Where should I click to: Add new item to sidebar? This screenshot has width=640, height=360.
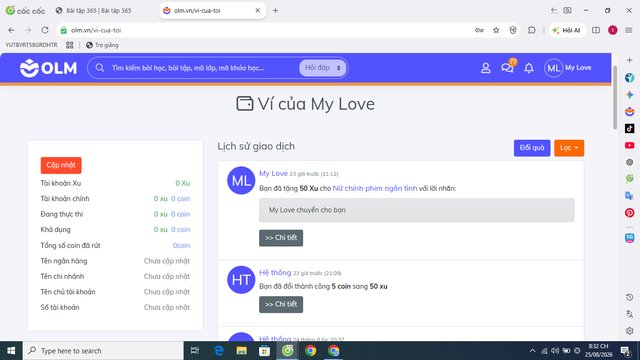coord(629,60)
